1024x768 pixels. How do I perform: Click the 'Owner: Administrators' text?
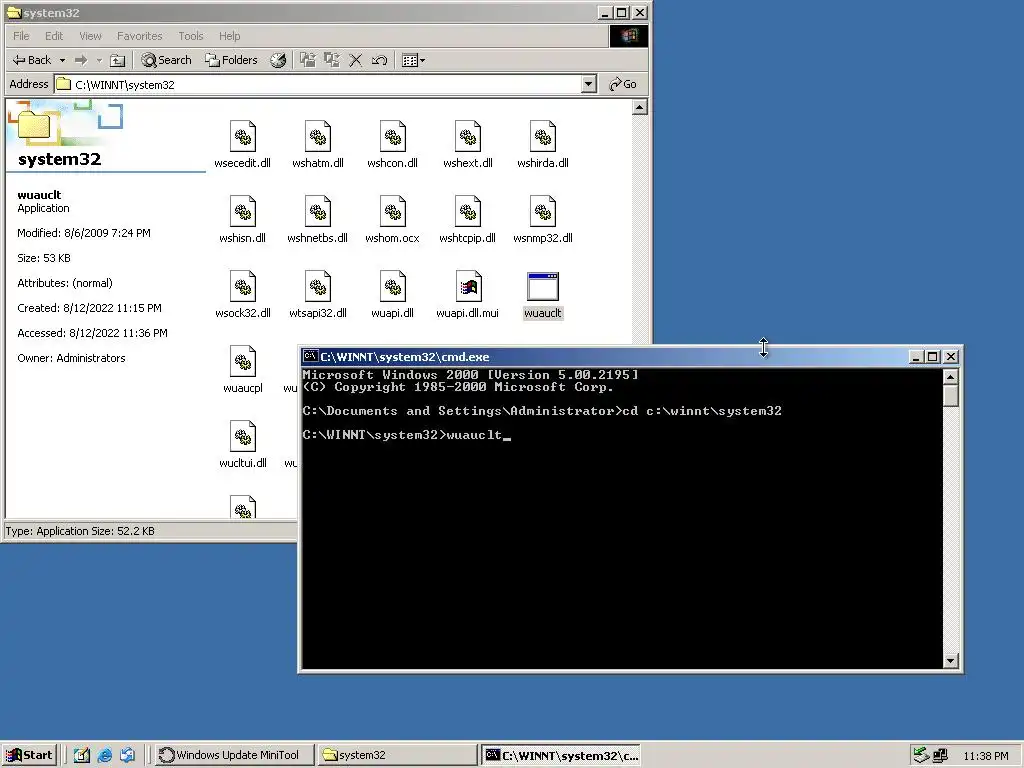pos(71,358)
